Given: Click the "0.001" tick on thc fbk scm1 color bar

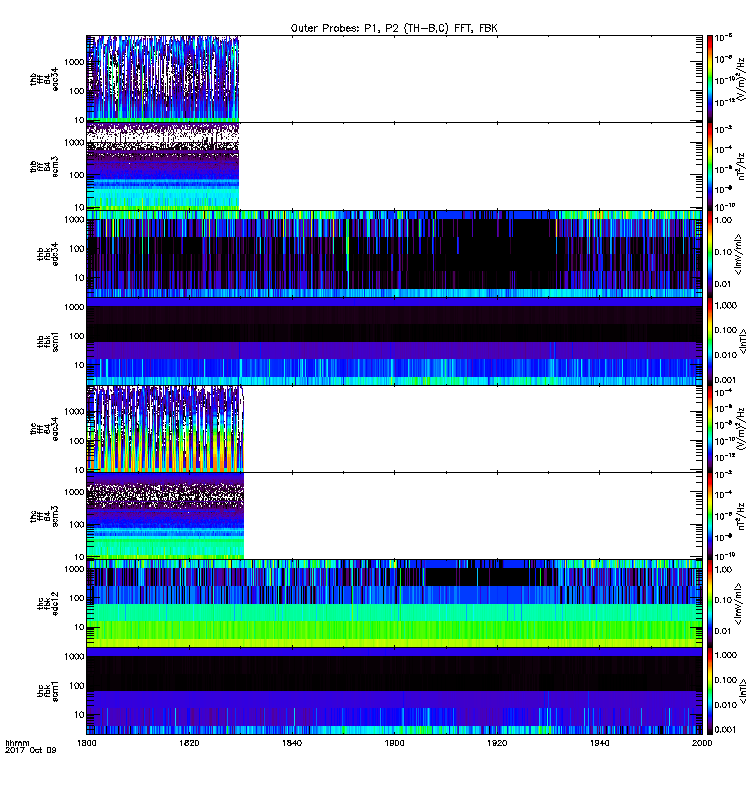Looking at the screenshot, I should coord(726,730).
